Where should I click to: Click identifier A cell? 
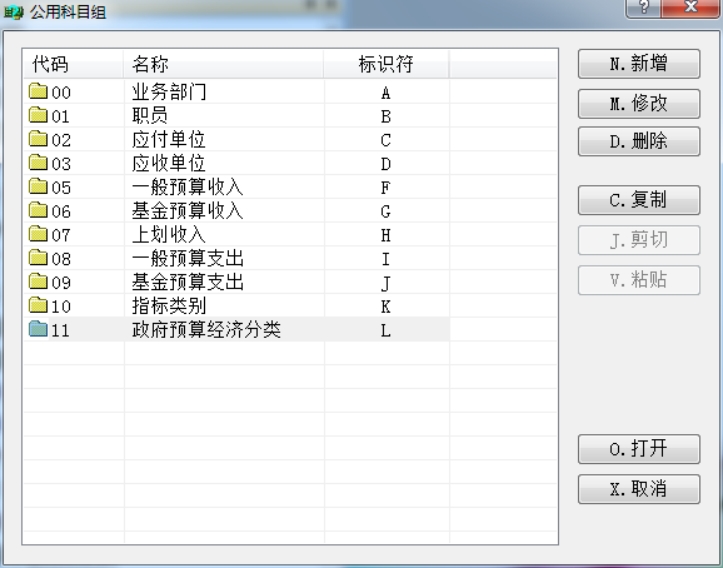[x=386, y=93]
